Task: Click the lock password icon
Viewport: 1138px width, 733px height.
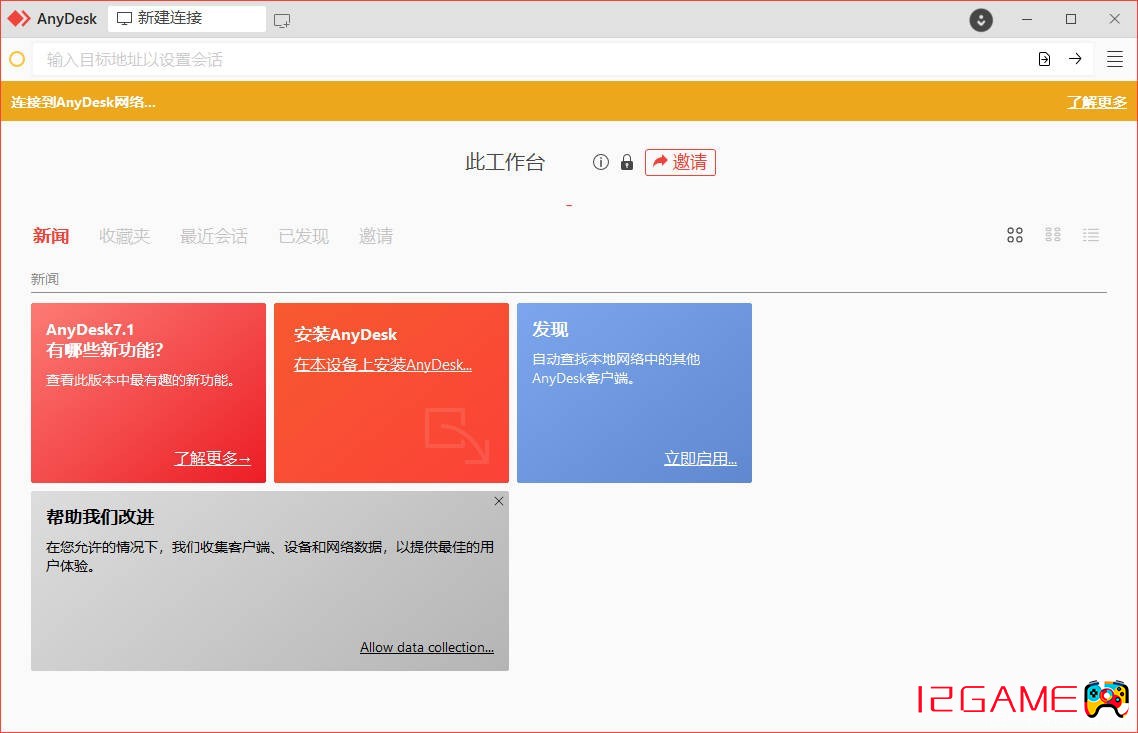Action: pos(627,162)
